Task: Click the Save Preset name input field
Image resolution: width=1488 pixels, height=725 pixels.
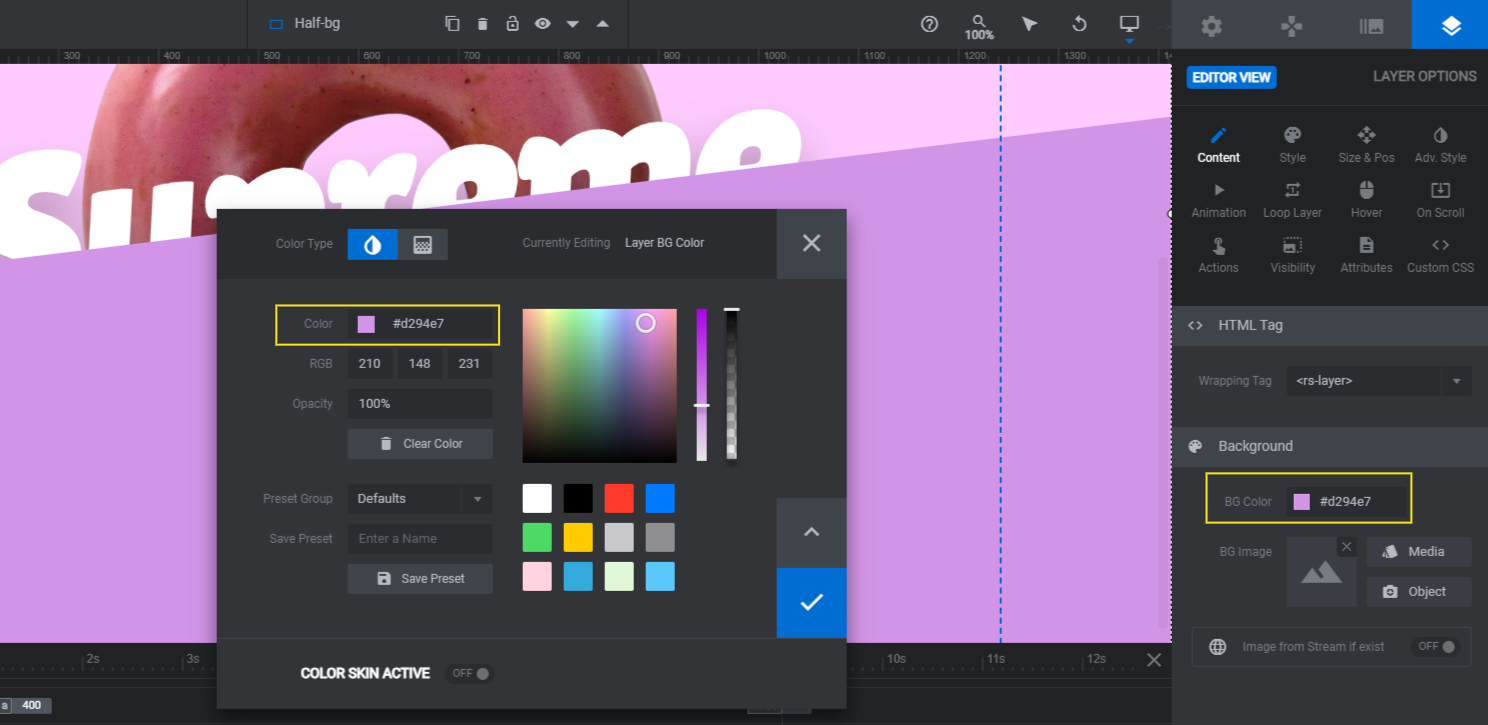Action: point(420,539)
